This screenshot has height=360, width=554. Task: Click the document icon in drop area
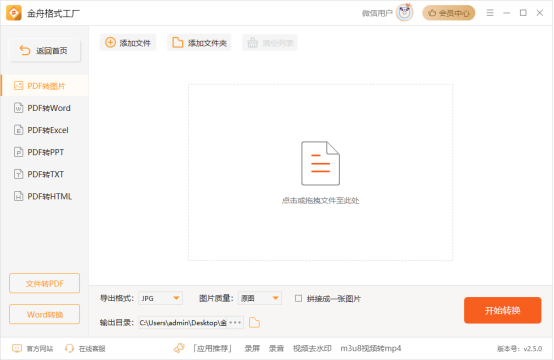(x=320, y=163)
